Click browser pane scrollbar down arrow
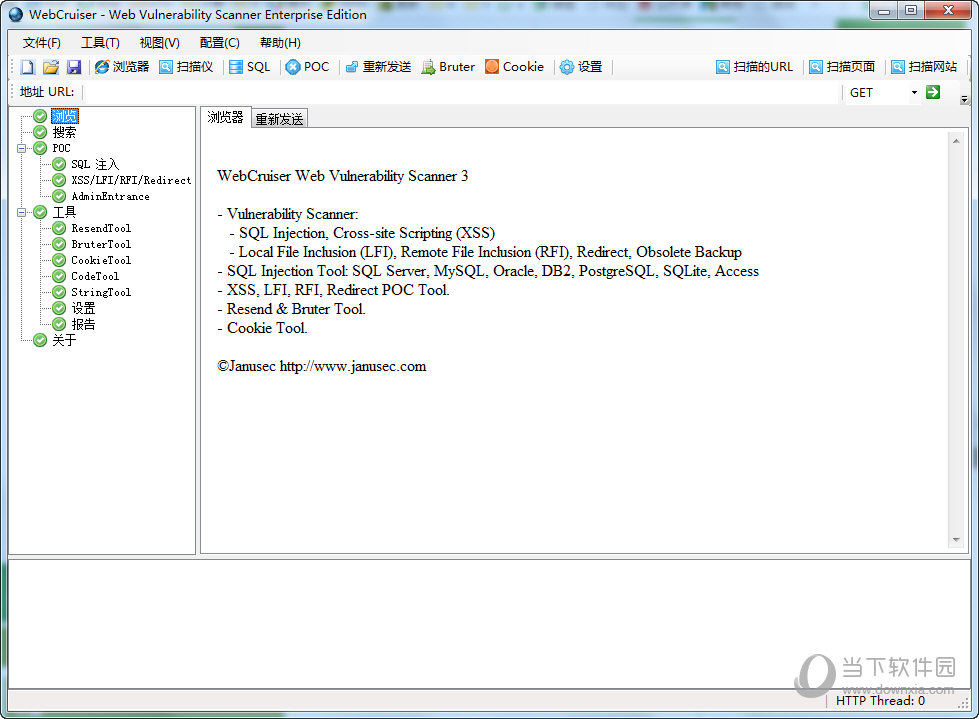979x719 pixels. pyautogui.click(x=956, y=540)
